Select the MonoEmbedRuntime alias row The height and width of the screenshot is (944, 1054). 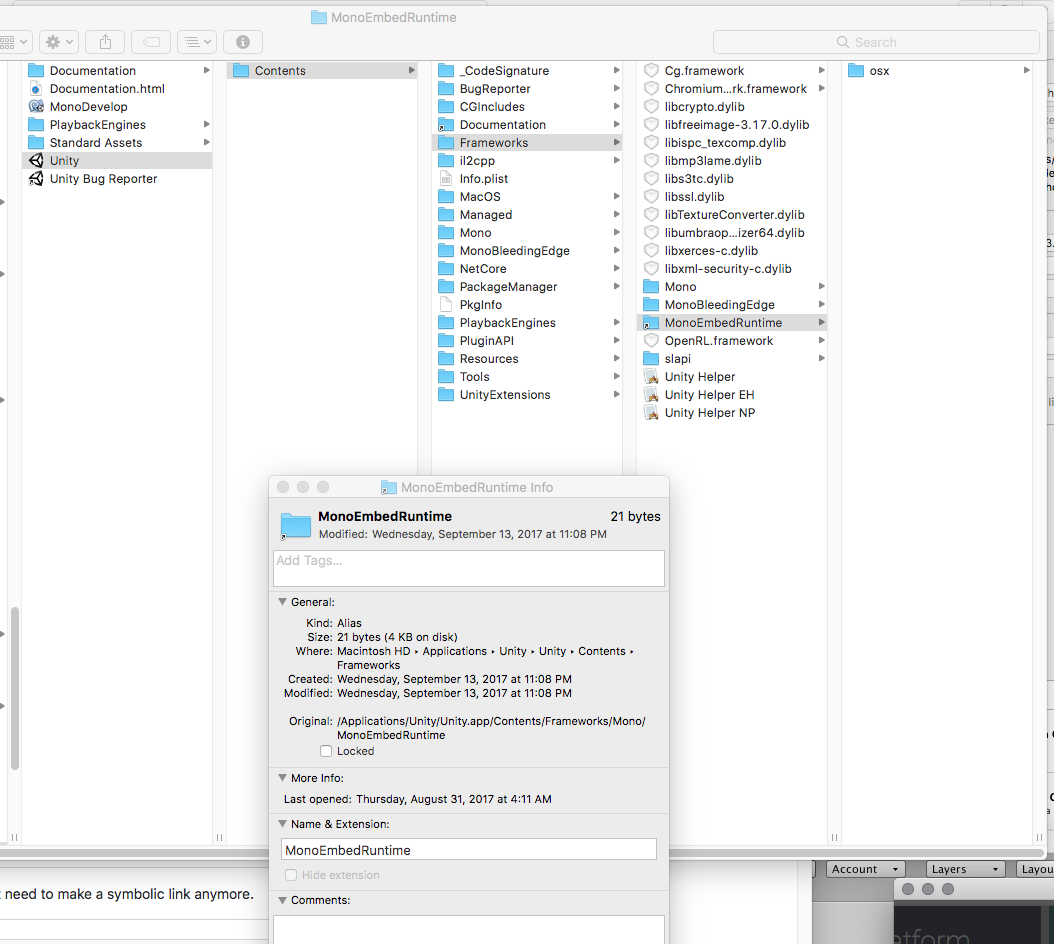point(731,323)
